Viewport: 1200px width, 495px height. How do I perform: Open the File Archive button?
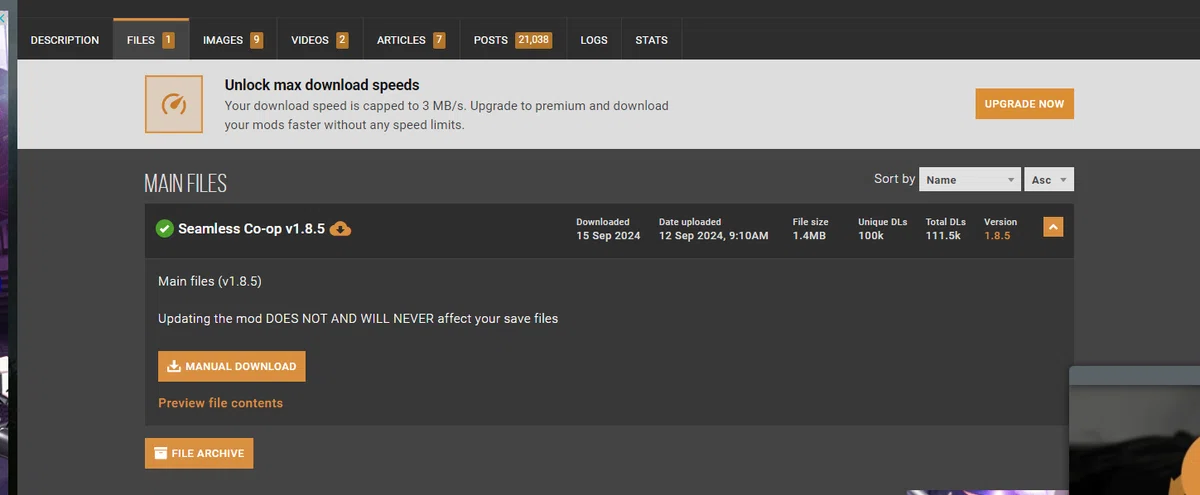click(199, 453)
